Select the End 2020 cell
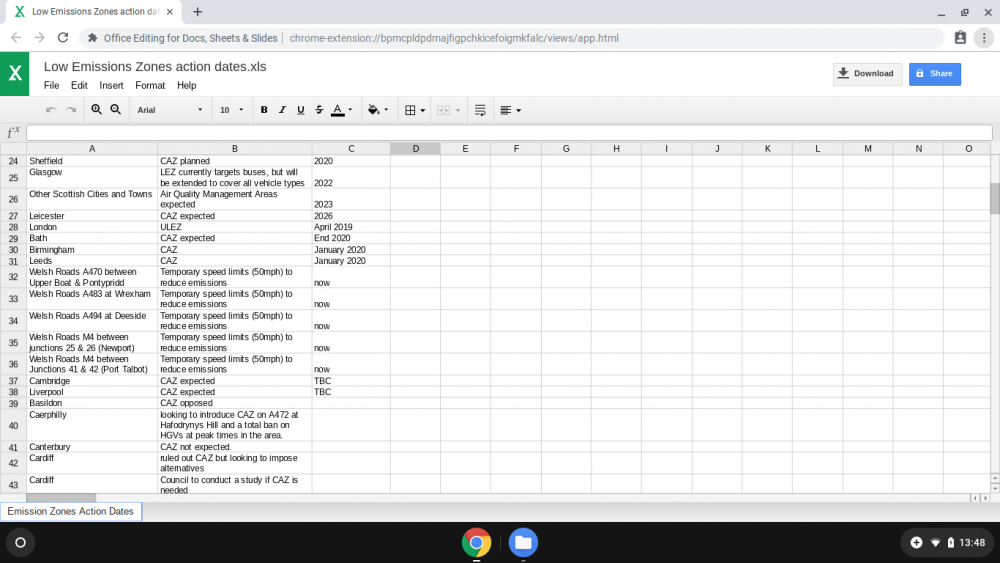Image resolution: width=1000 pixels, height=563 pixels. pyautogui.click(x=351, y=238)
